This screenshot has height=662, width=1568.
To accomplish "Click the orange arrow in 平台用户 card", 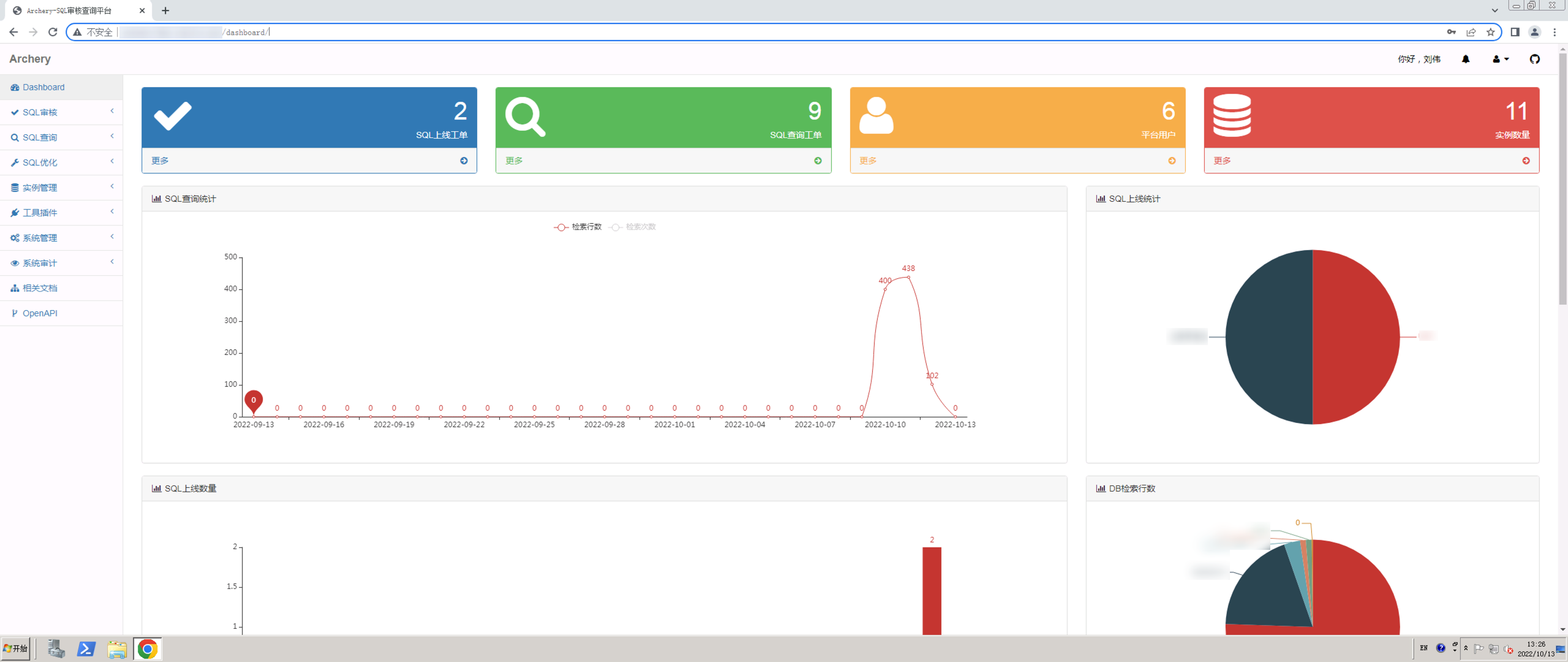I will click(x=1172, y=161).
